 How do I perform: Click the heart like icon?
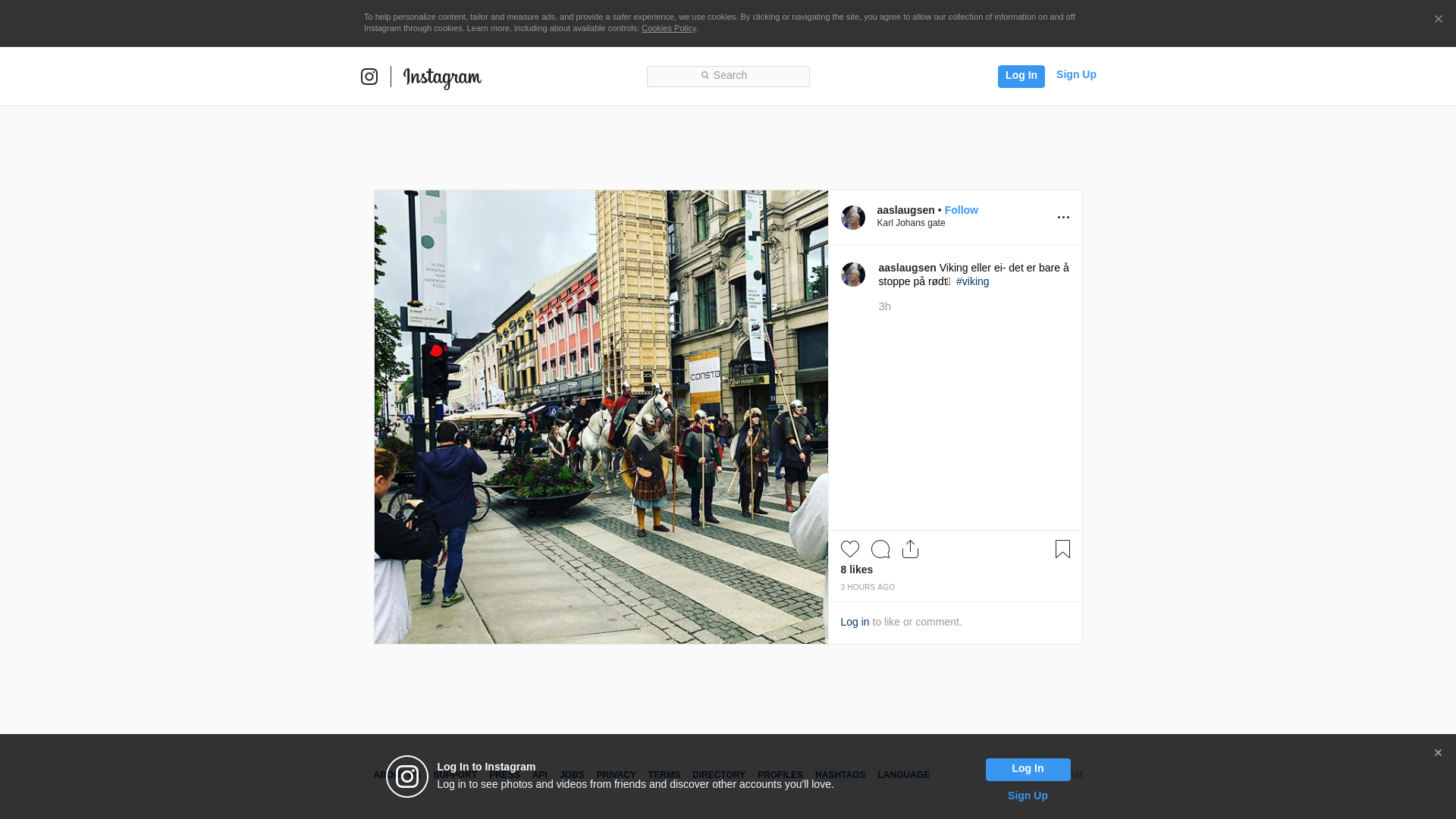pos(849,549)
